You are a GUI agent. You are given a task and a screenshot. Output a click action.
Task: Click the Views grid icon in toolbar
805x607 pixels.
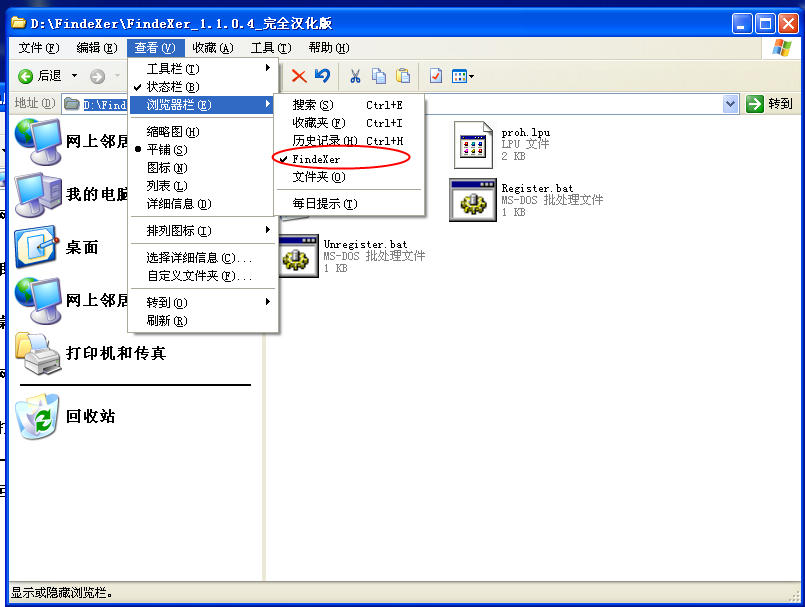coord(459,77)
